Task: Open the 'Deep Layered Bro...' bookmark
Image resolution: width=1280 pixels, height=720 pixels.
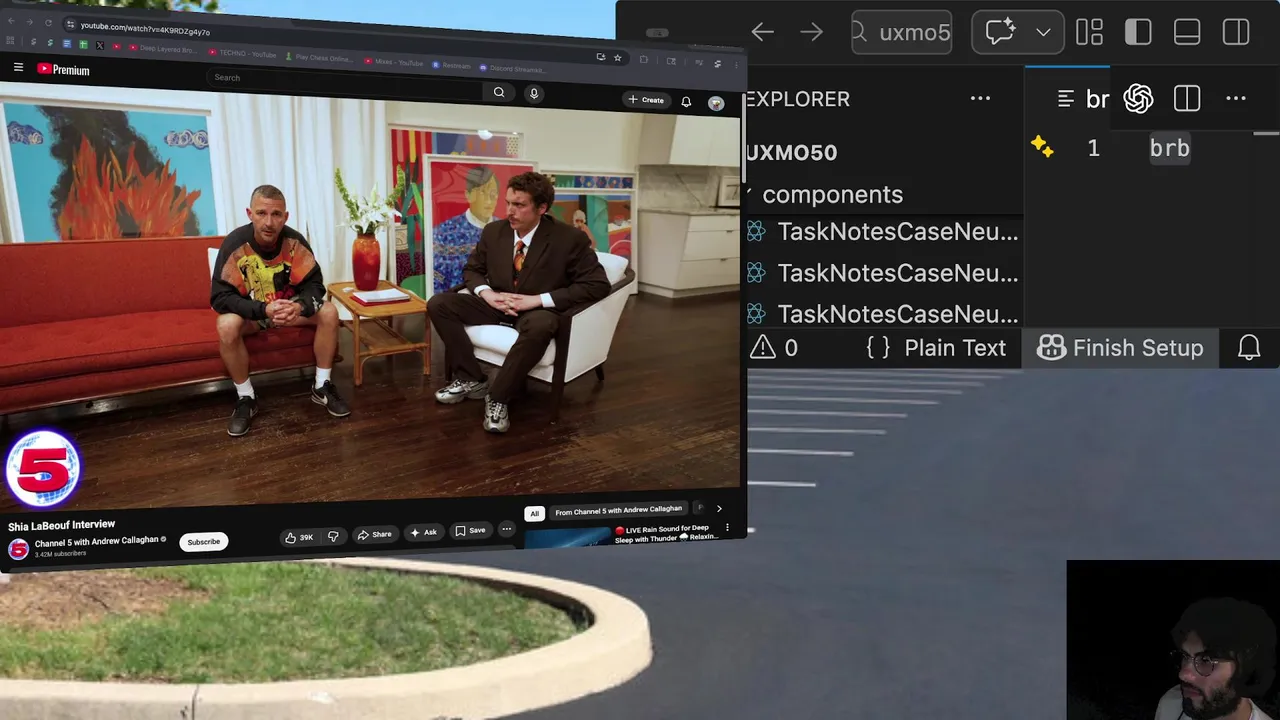Action: click(163, 48)
